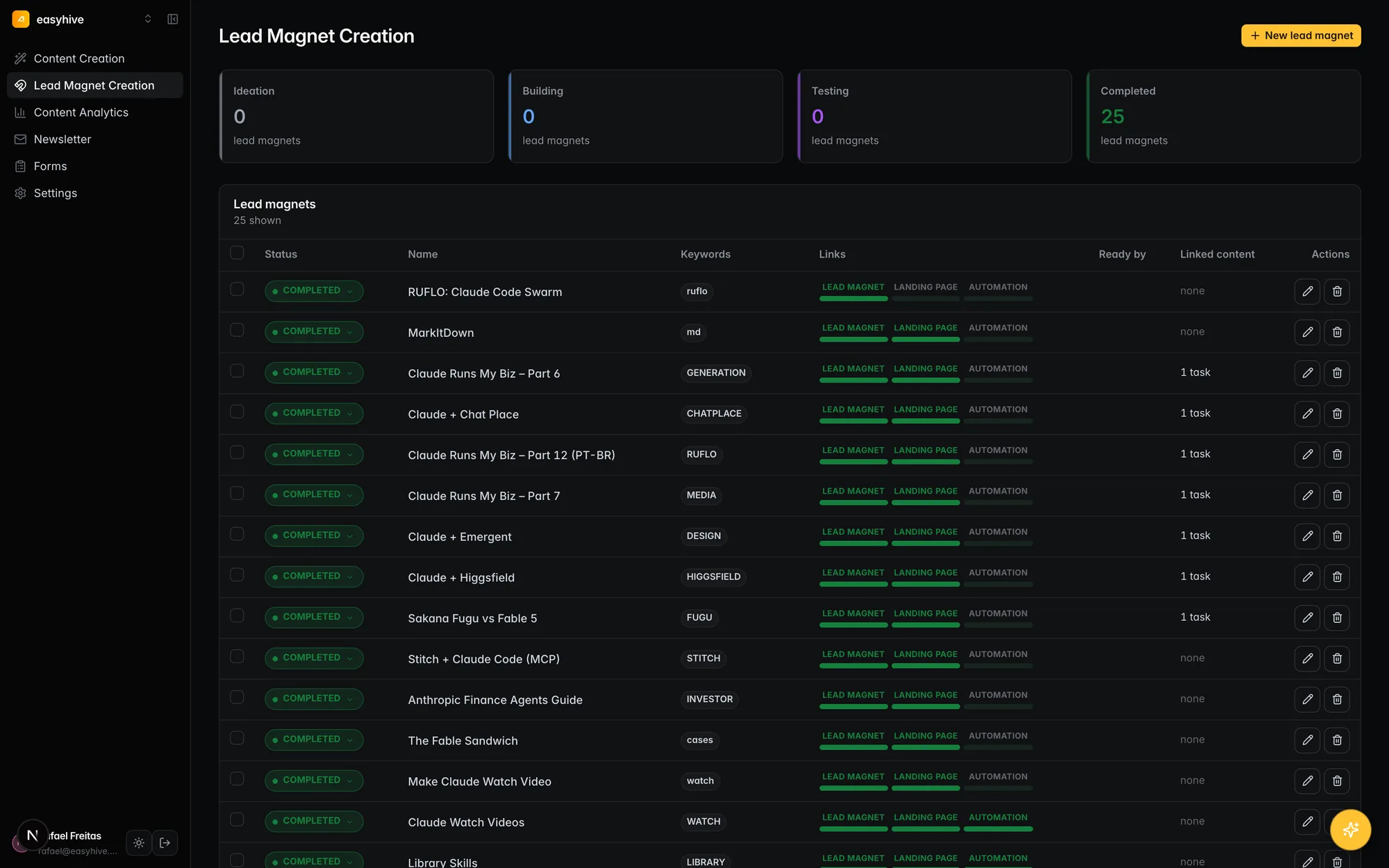Check the RUFLO: Claude Code Swarm checkbox
This screenshot has height=868, width=1389.
237,290
